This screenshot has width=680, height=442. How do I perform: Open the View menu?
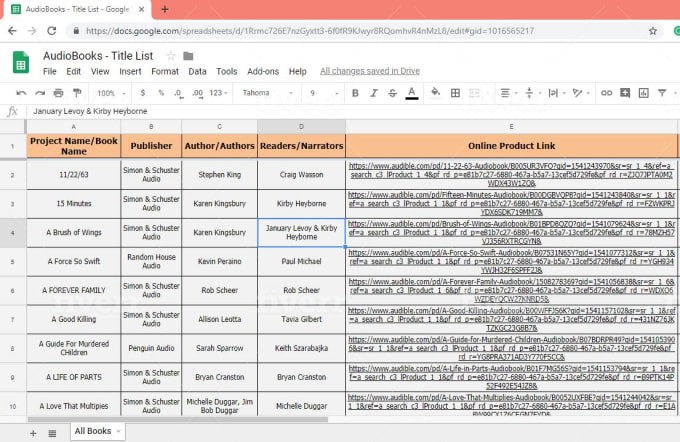[x=100, y=71]
